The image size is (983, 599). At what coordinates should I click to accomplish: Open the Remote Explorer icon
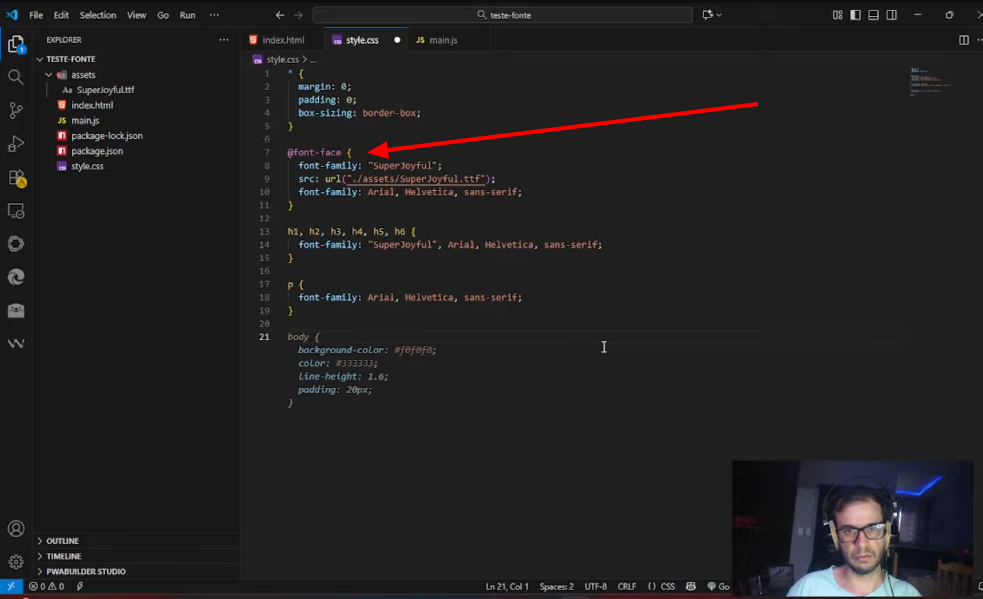pyautogui.click(x=16, y=211)
